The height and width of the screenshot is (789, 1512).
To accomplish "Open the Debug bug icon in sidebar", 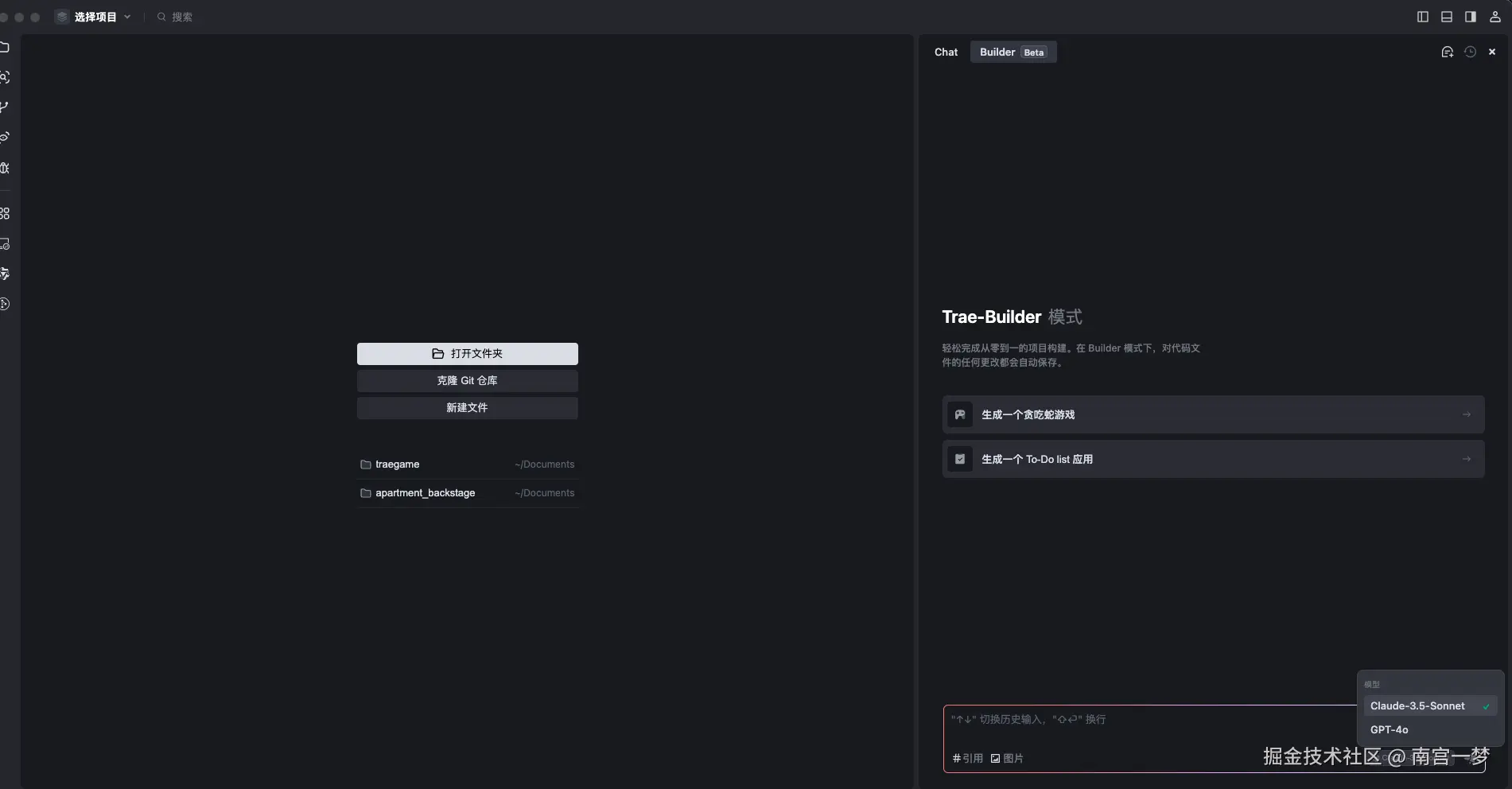I will (x=5, y=168).
